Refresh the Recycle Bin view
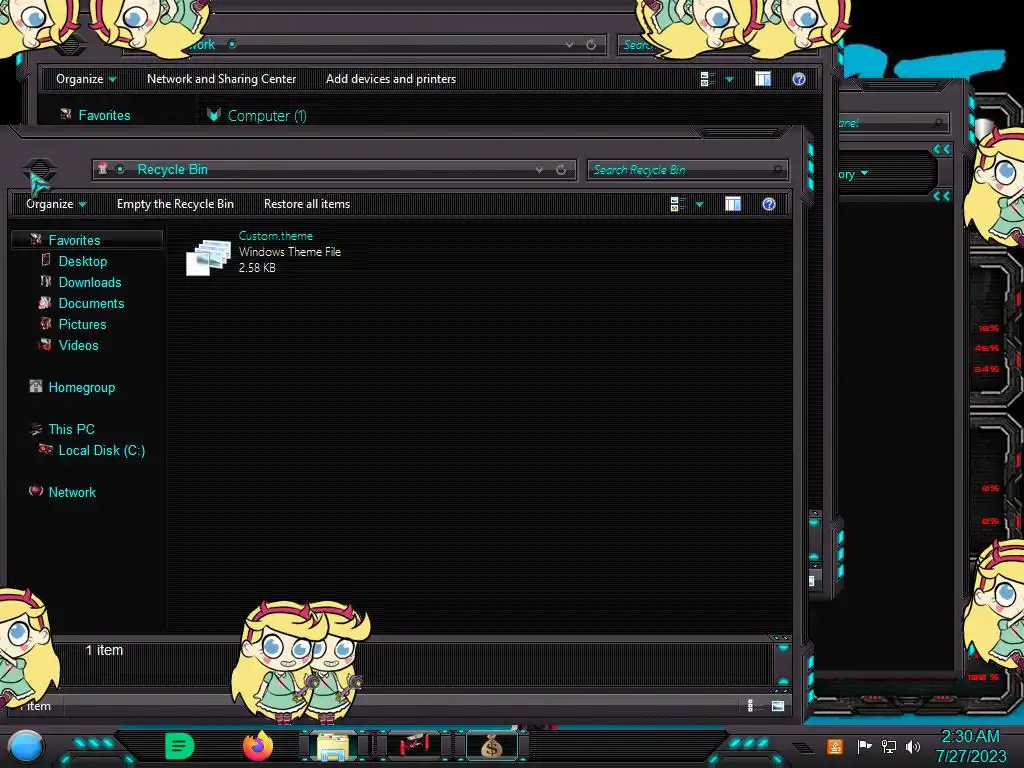The height and width of the screenshot is (768, 1024). pyautogui.click(x=561, y=170)
